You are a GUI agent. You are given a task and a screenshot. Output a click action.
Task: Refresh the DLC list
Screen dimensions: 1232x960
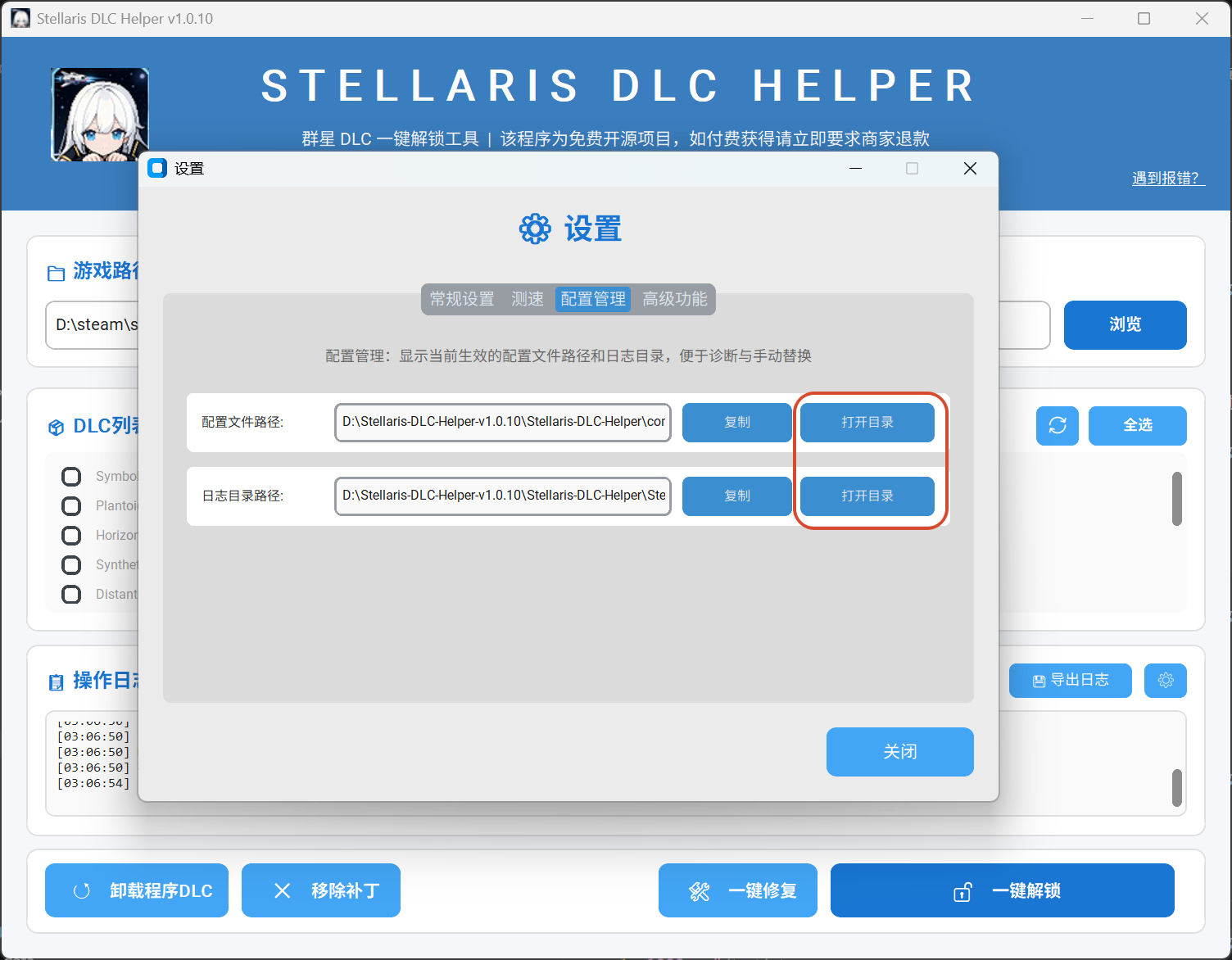(x=1058, y=426)
